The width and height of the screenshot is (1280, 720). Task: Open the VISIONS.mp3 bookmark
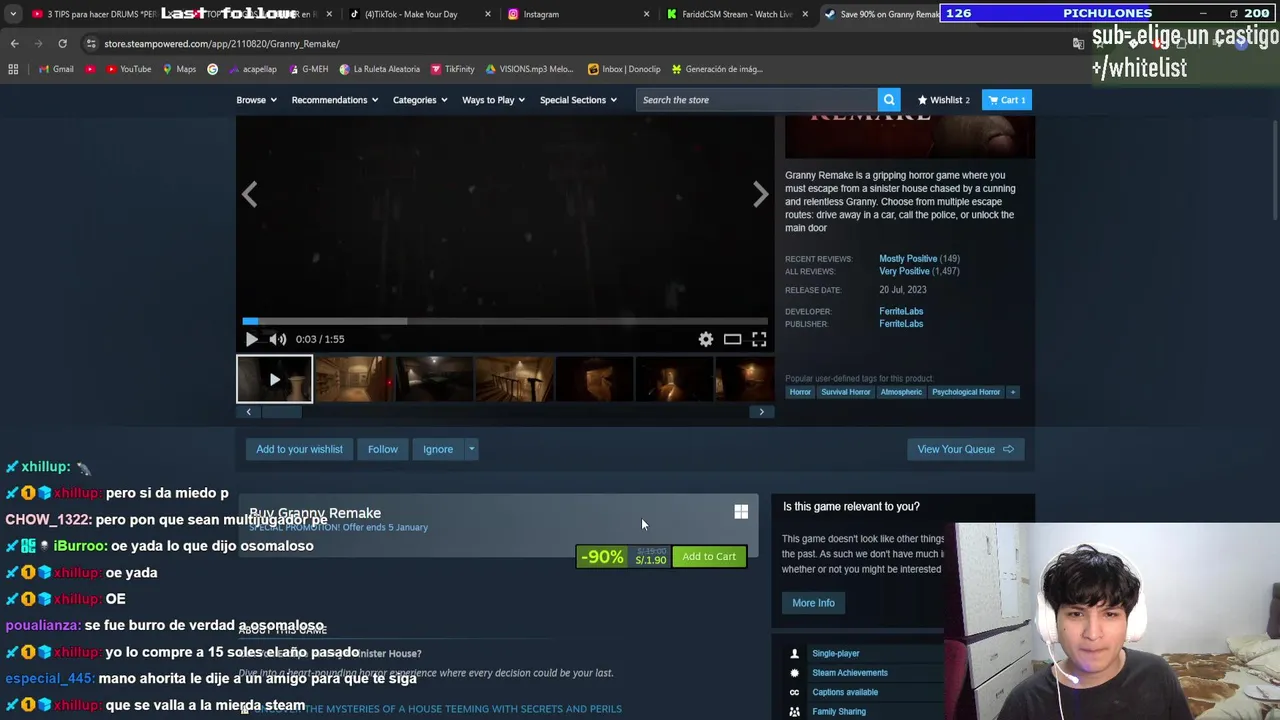coord(529,69)
